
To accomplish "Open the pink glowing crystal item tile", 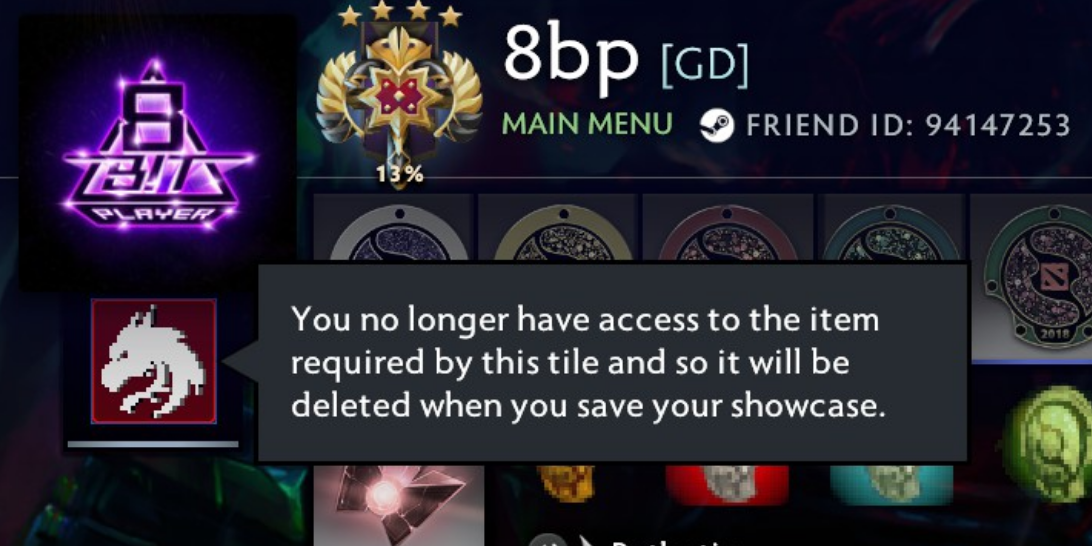I will [x=399, y=503].
